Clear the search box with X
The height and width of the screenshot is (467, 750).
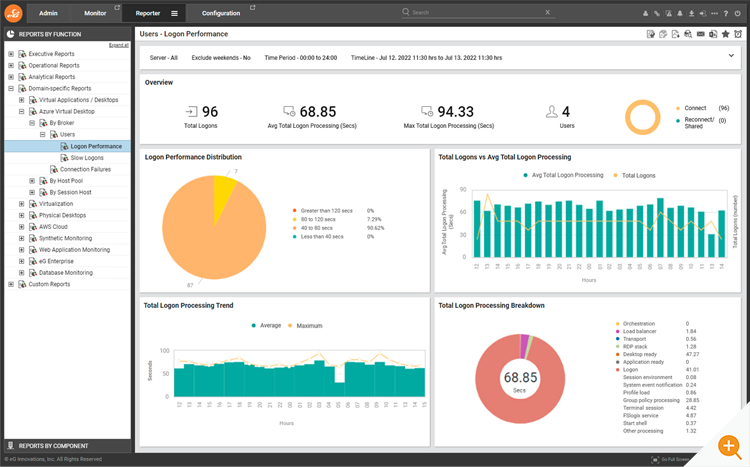[548, 12]
